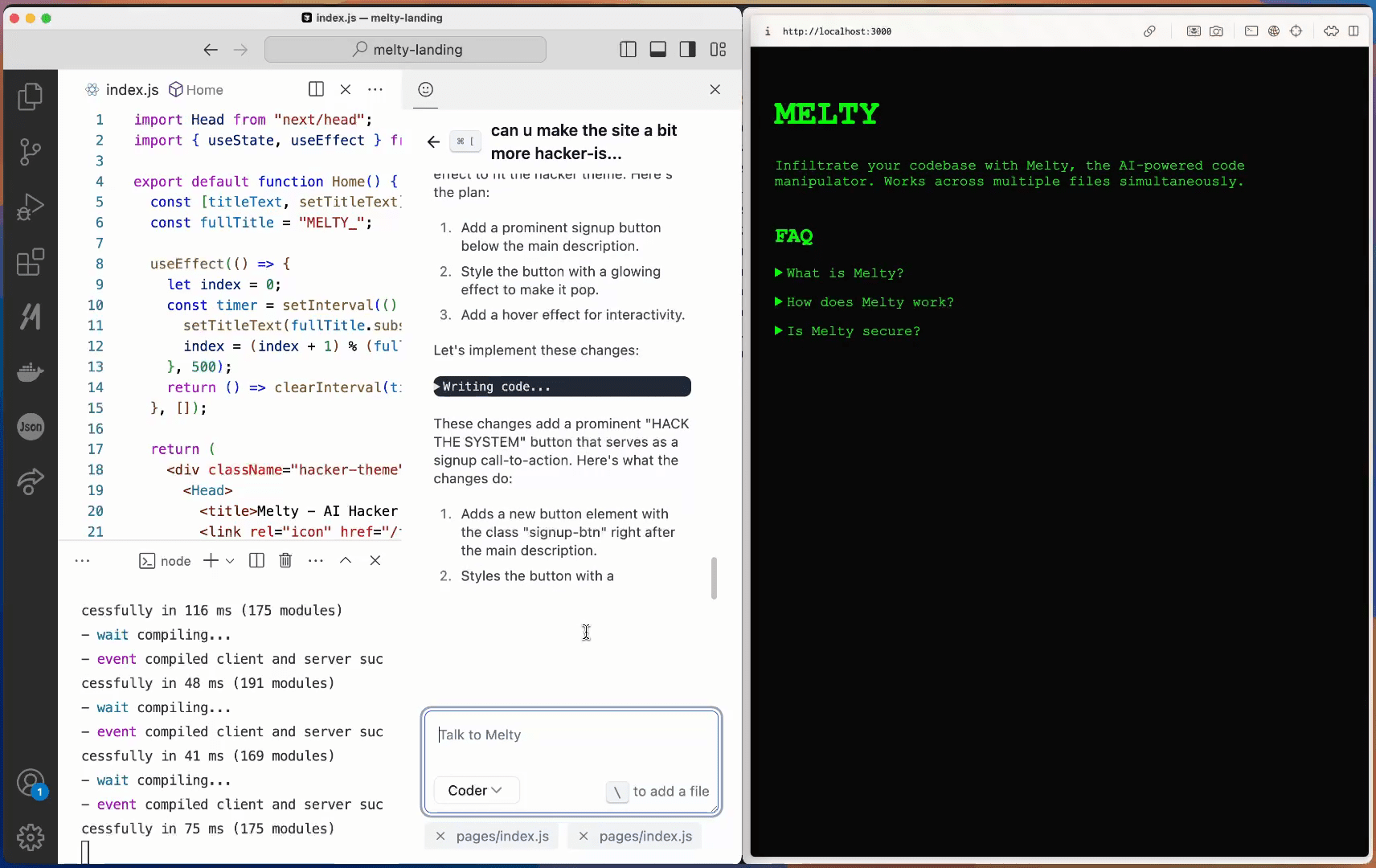This screenshot has height=868, width=1376.
Task: Open terminal panel more actions menu
Action: click(316, 561)
